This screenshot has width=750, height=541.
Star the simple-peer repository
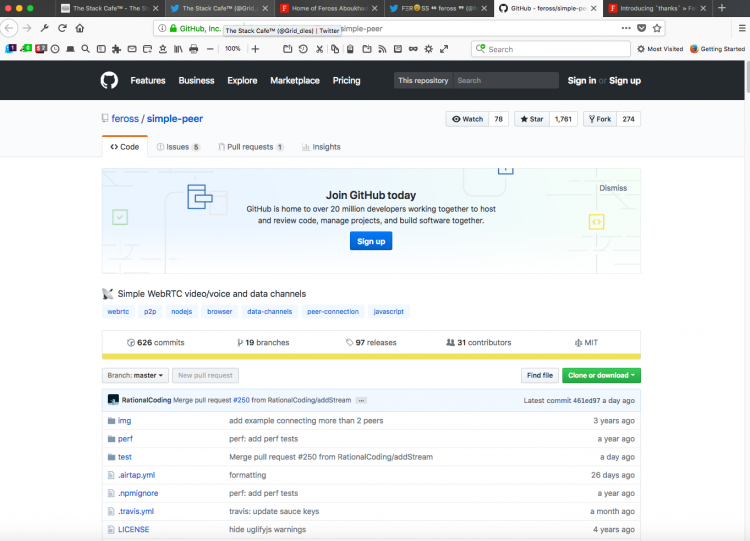(532, 119)
